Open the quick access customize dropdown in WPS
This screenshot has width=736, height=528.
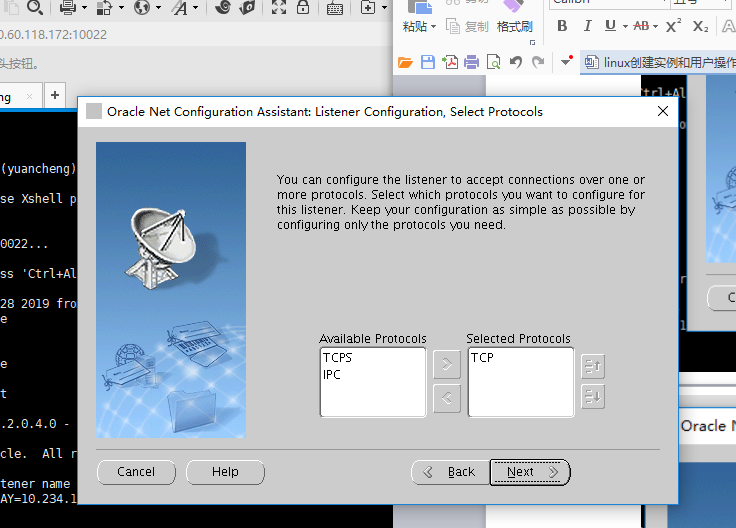coord(566,61)
